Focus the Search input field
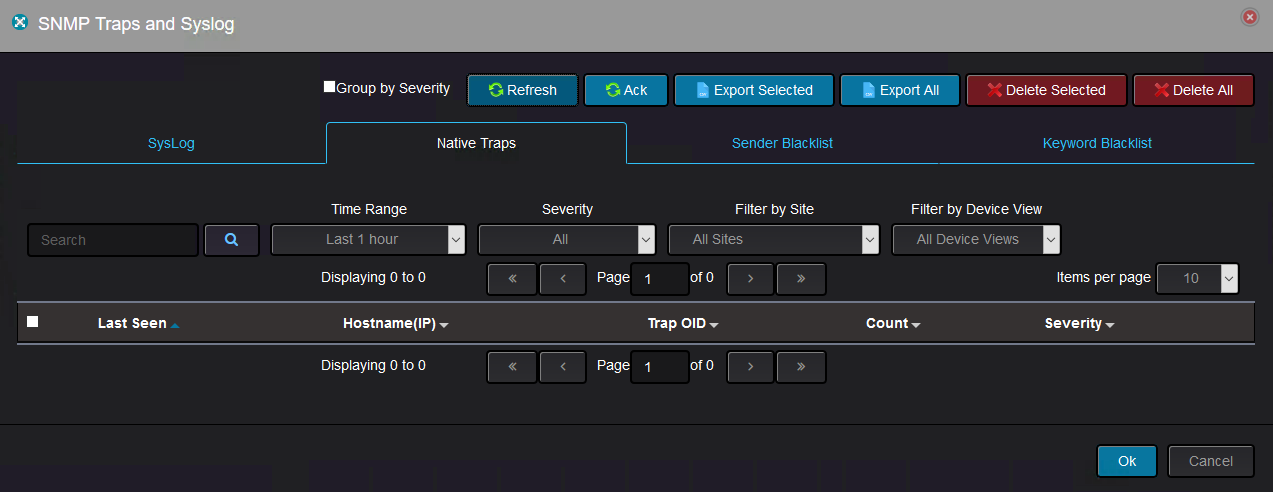The height and width of the screenshot is (492, 1273). pos(113,240)
